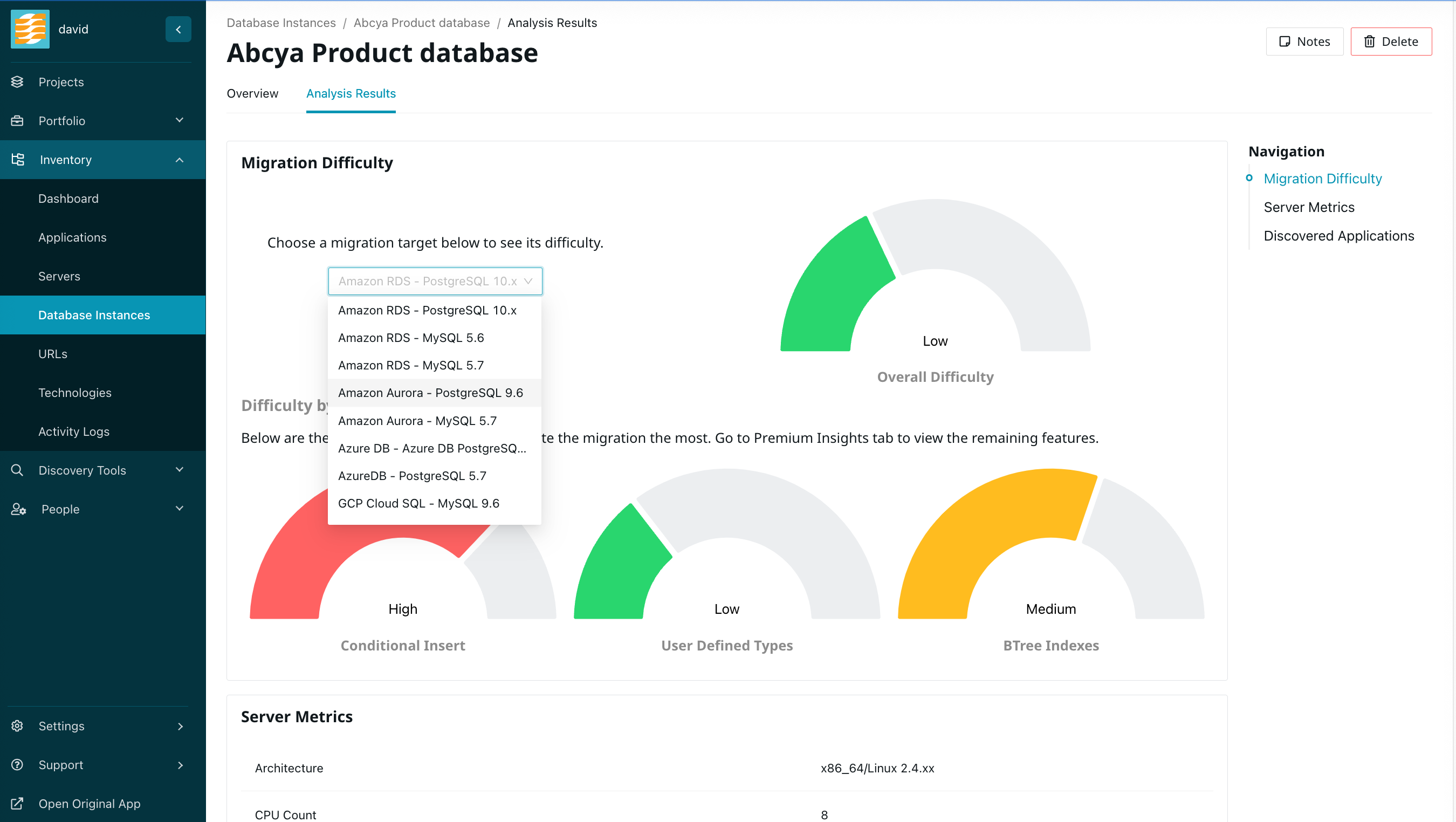Image resolution: width=1456 pixels, height=822 pixels.
Task: Select Amazon Aurora - PostgreSQL 9.6 from dropdown
Action: point(431,392)
